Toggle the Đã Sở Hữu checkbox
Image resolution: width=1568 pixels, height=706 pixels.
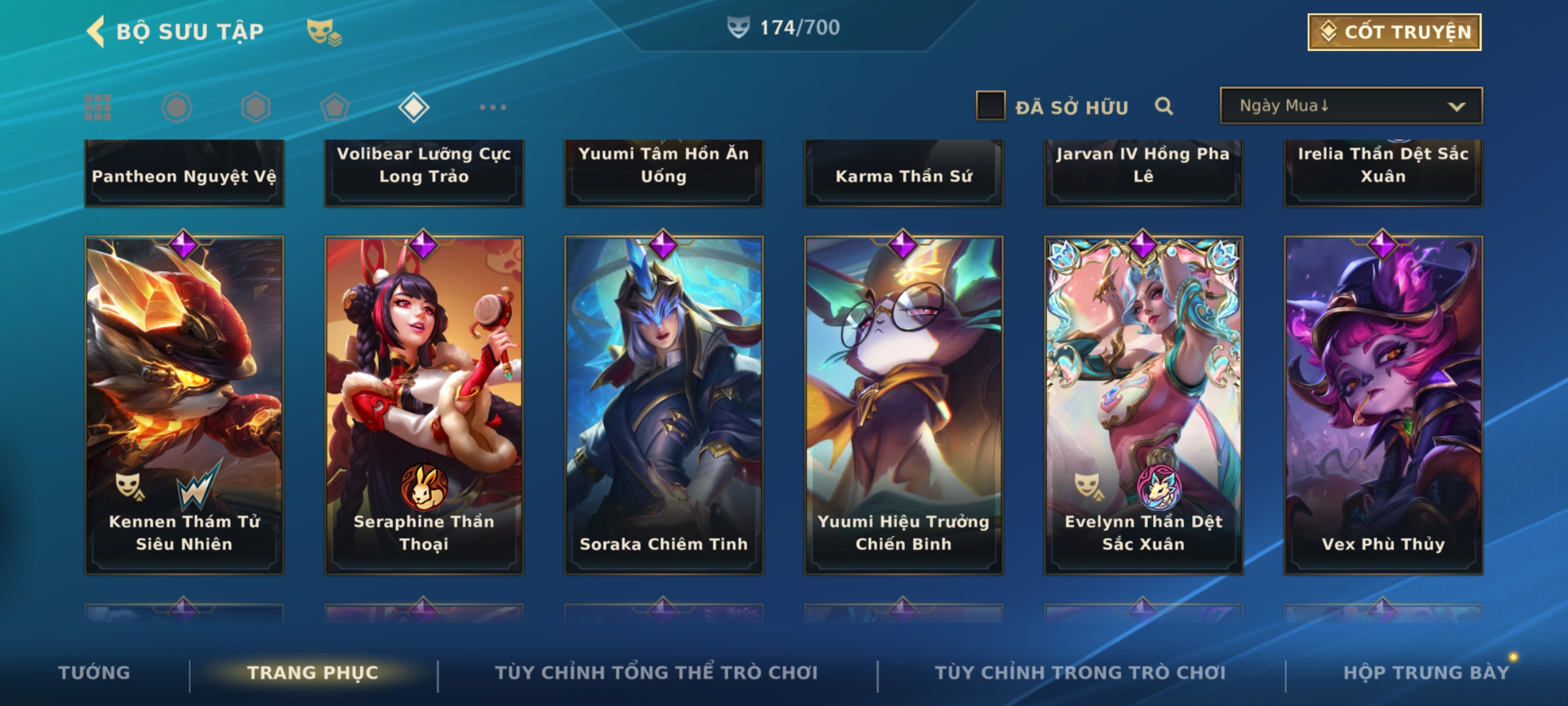click(990, 106)
